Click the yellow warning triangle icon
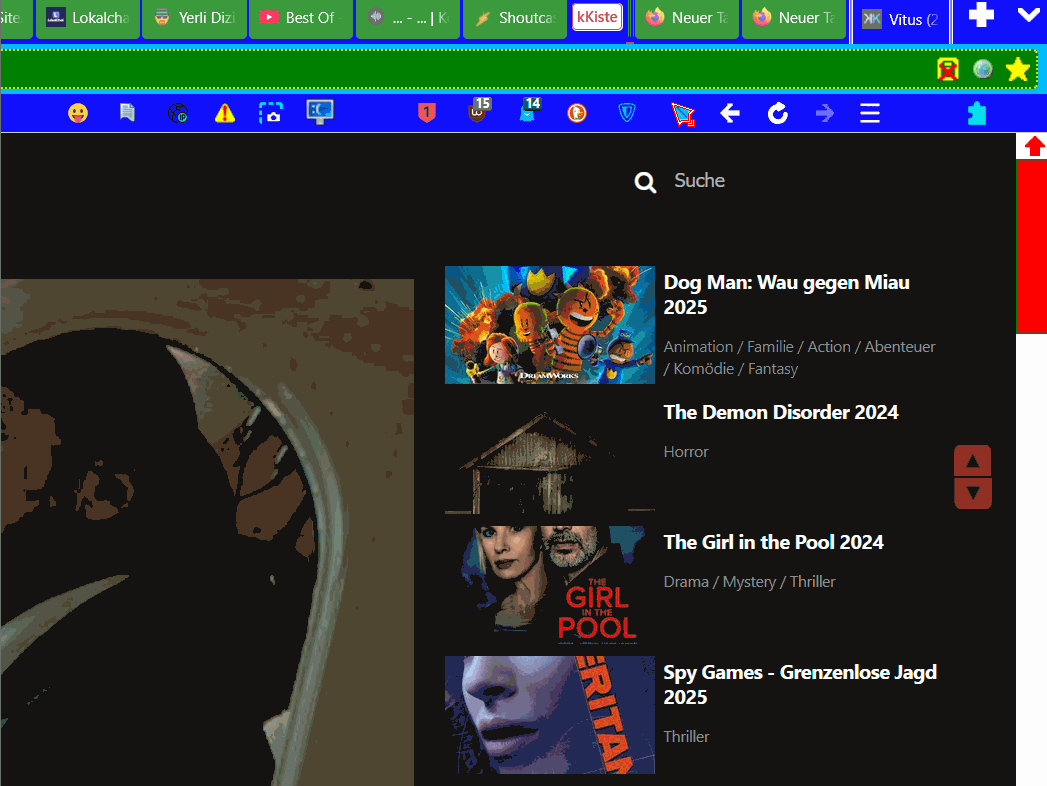 click(x=225, y=113)
